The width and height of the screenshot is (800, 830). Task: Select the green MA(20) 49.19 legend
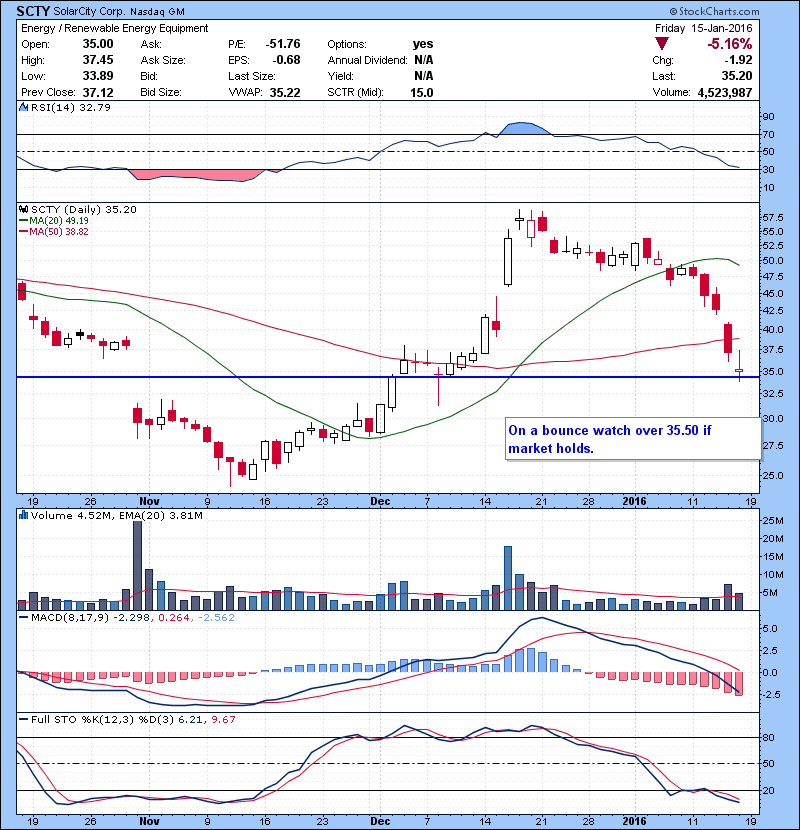coord(53,221)
